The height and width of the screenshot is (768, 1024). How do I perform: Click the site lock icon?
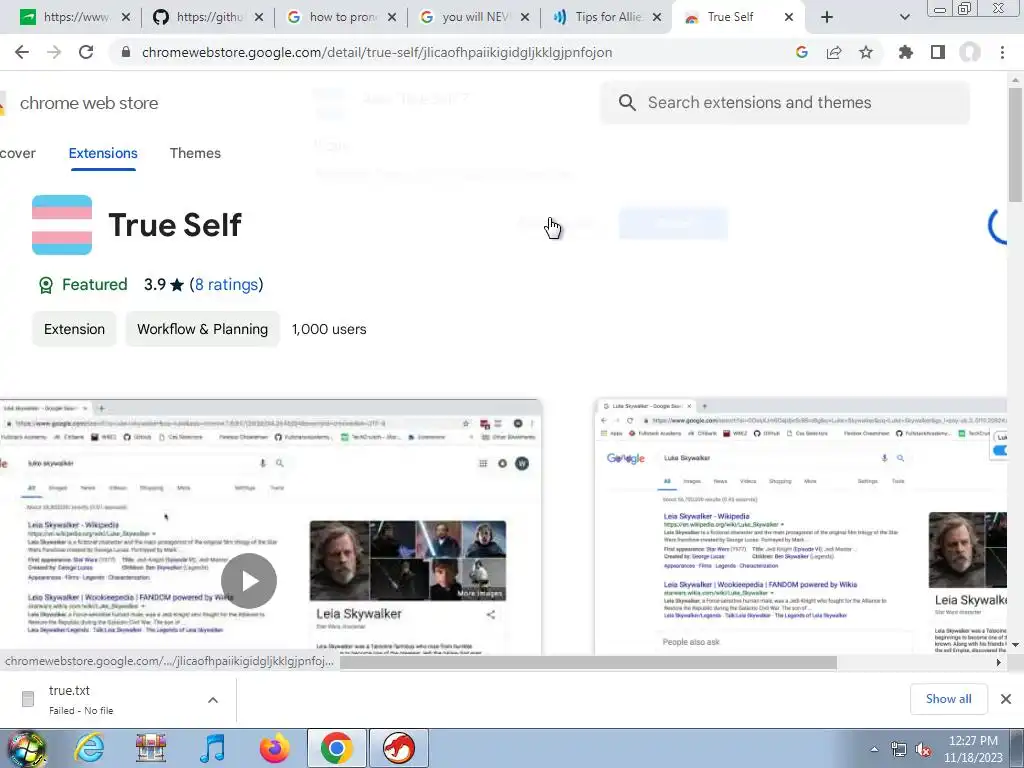[126, 52]
